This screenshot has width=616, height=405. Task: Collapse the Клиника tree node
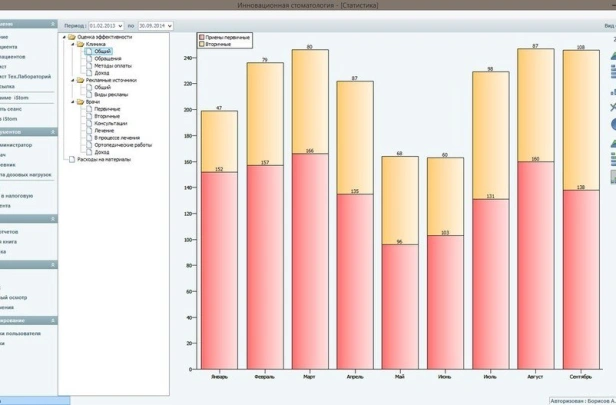(x=74, y=43)
